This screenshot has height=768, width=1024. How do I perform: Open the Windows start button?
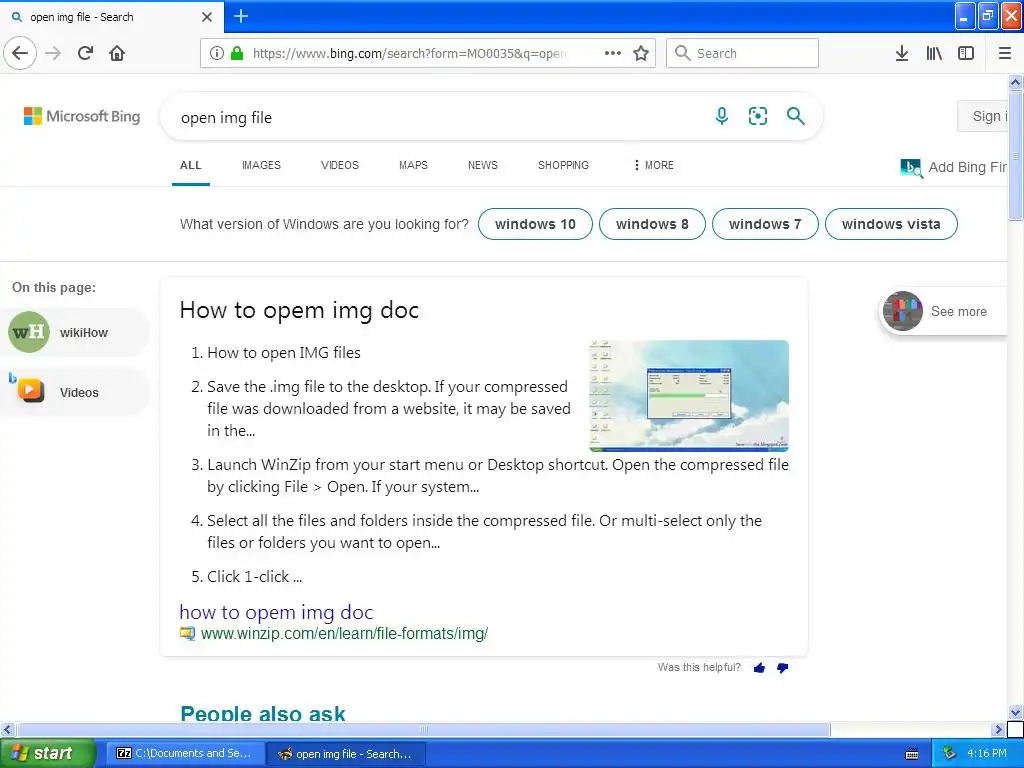click(47, 753)
